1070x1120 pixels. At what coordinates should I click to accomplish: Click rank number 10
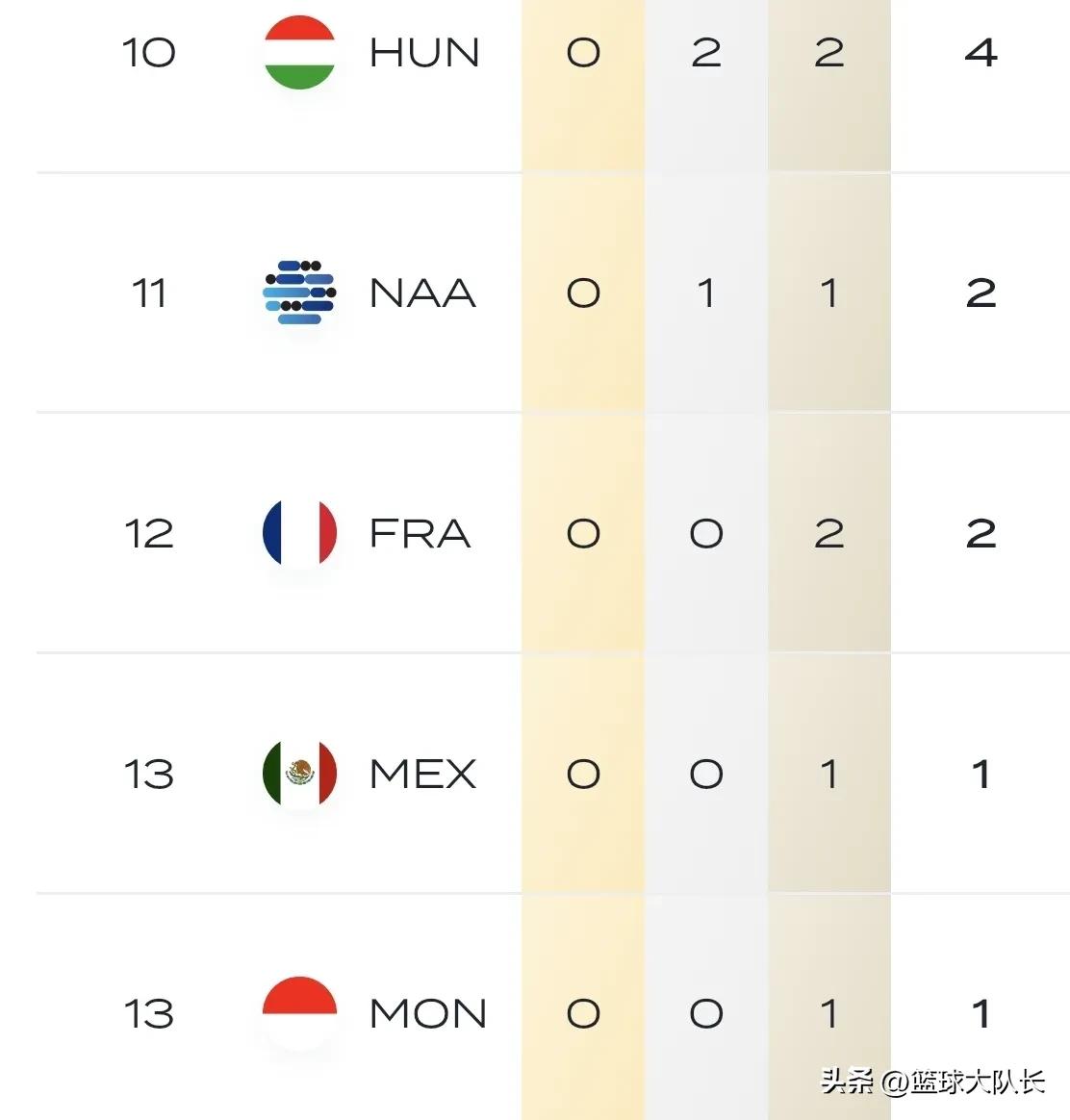click(148, 53)
